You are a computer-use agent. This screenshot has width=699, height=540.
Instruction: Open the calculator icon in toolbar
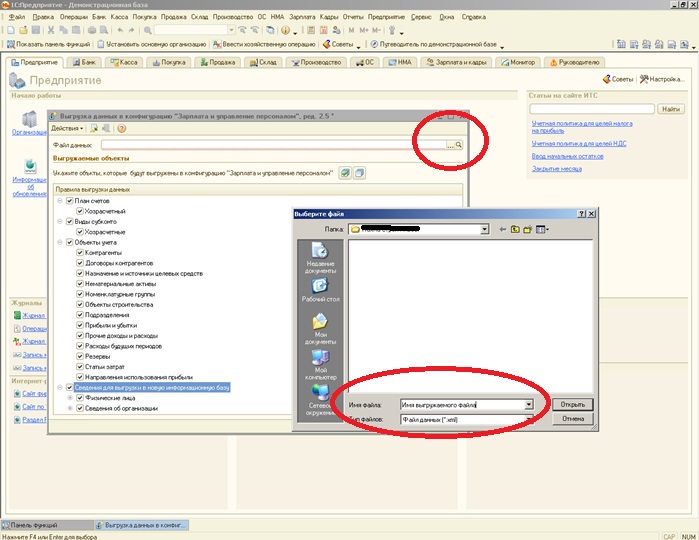pyautogui.click(x=311, y=30)
